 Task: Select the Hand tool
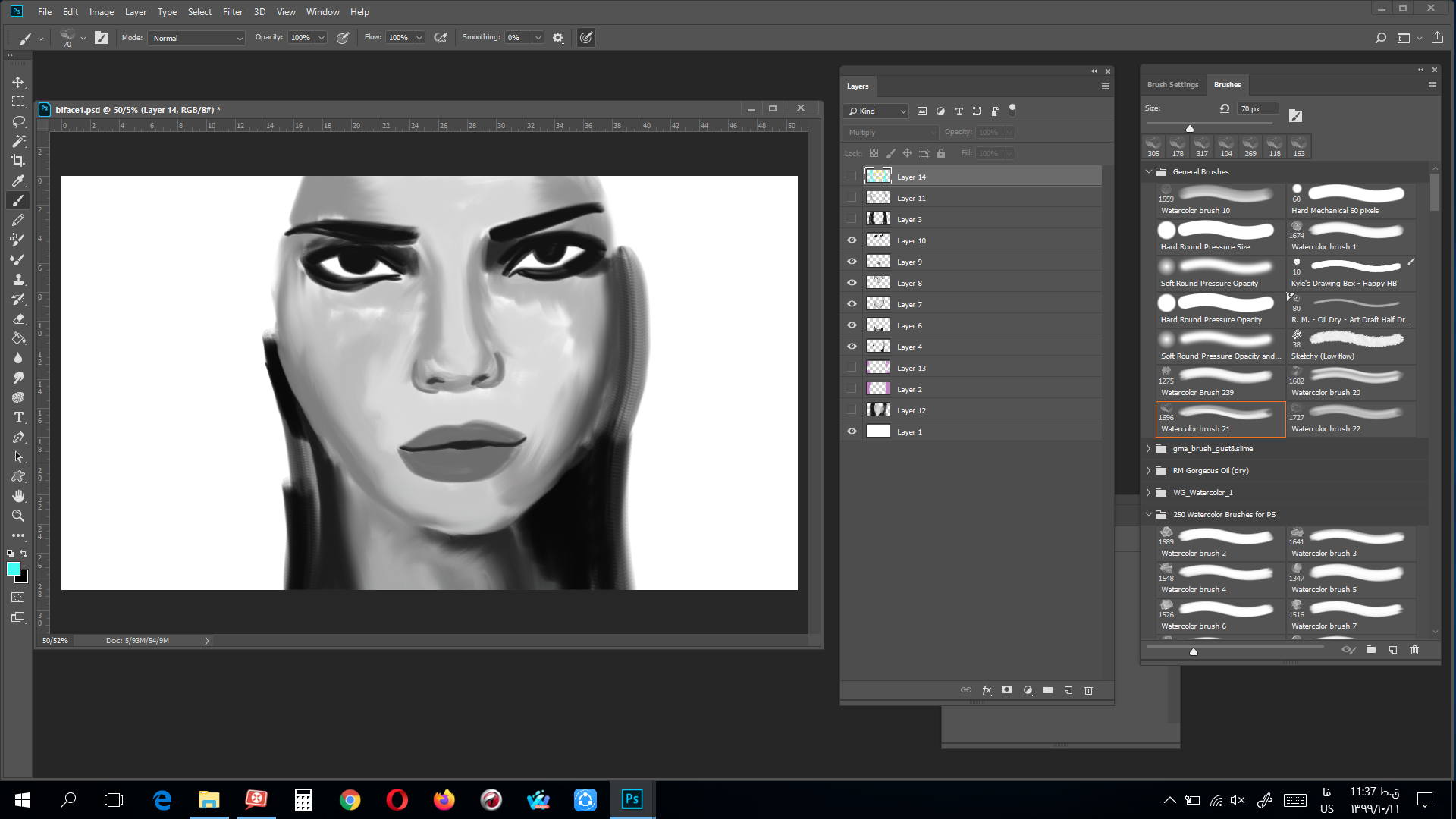click(18, 496)
